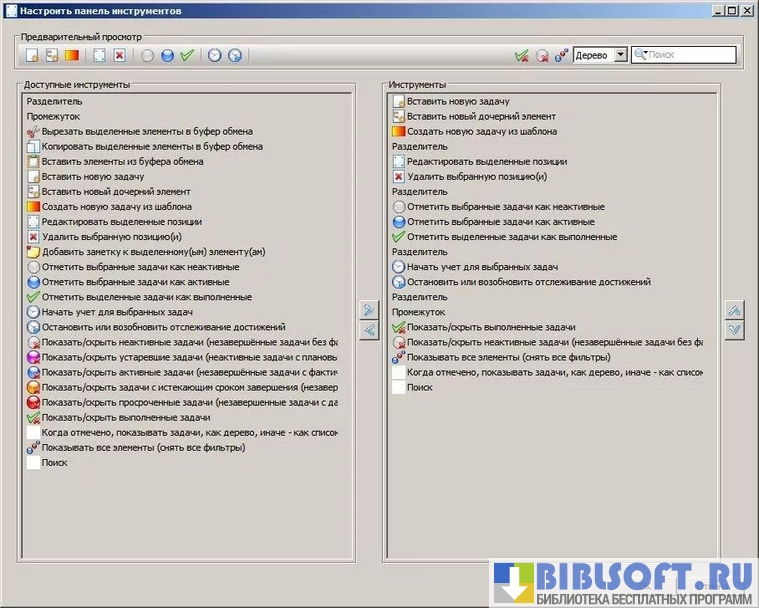Move selected tool down with the down arrow
Screen dimensions: 759x608
click(x=735, y=329)
